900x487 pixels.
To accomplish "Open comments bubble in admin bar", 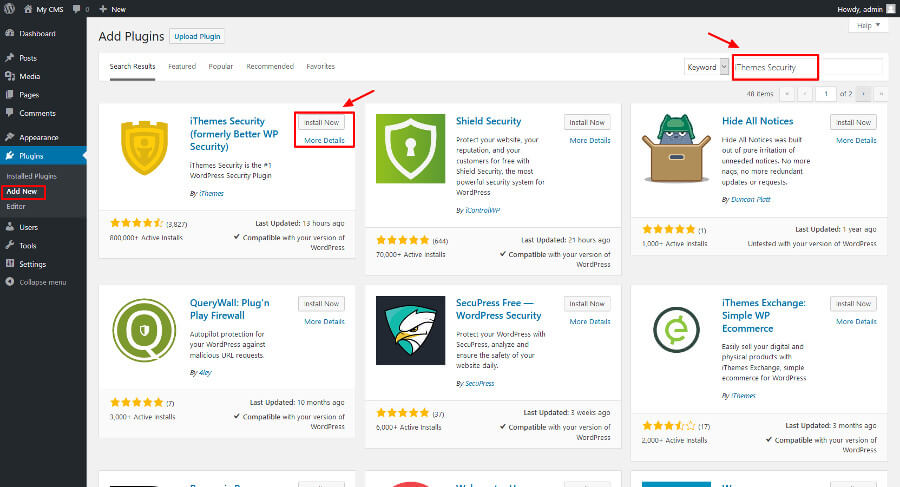I will [x=81, y=9].
